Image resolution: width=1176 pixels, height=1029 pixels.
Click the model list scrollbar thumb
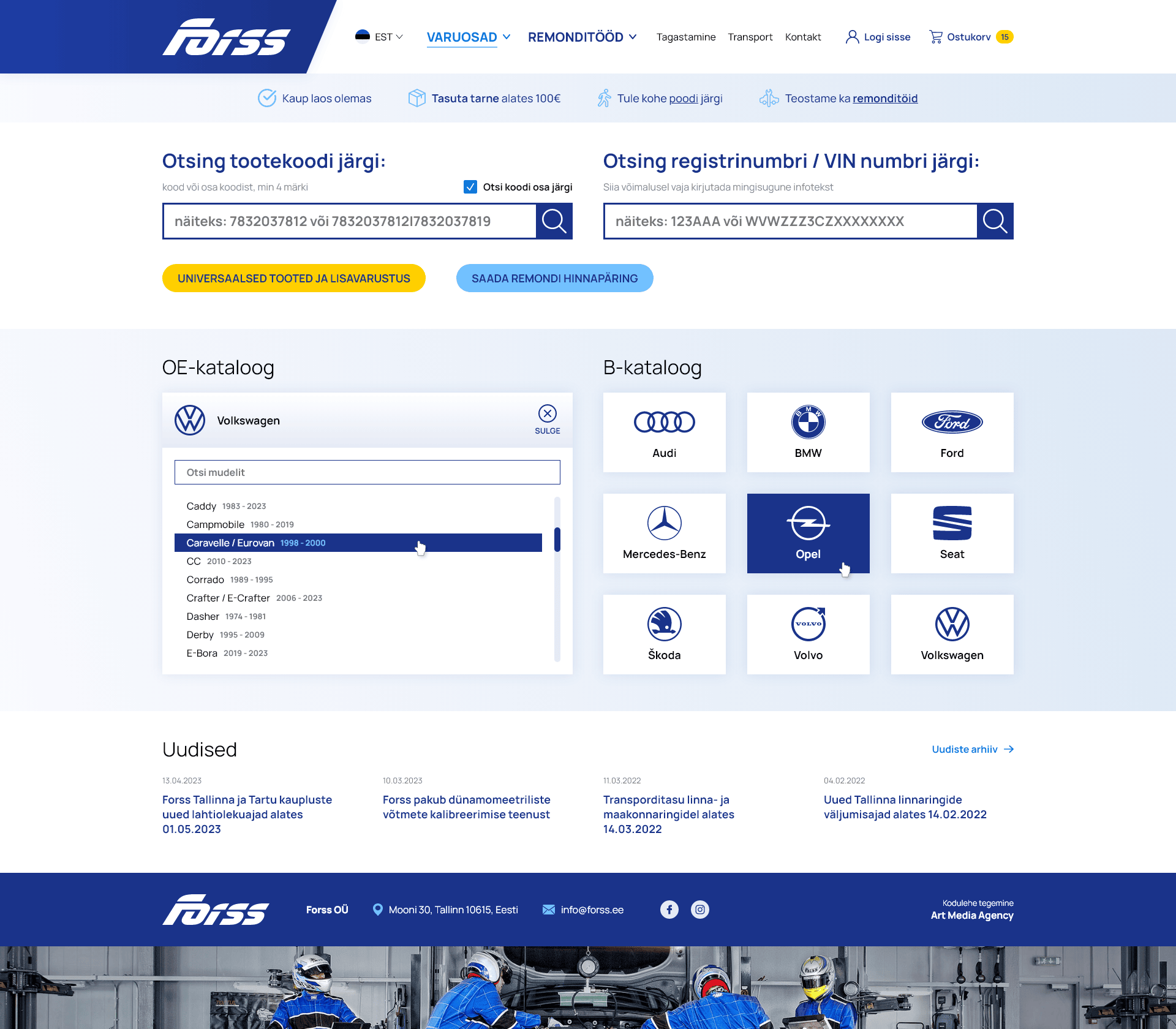[557, 540]
